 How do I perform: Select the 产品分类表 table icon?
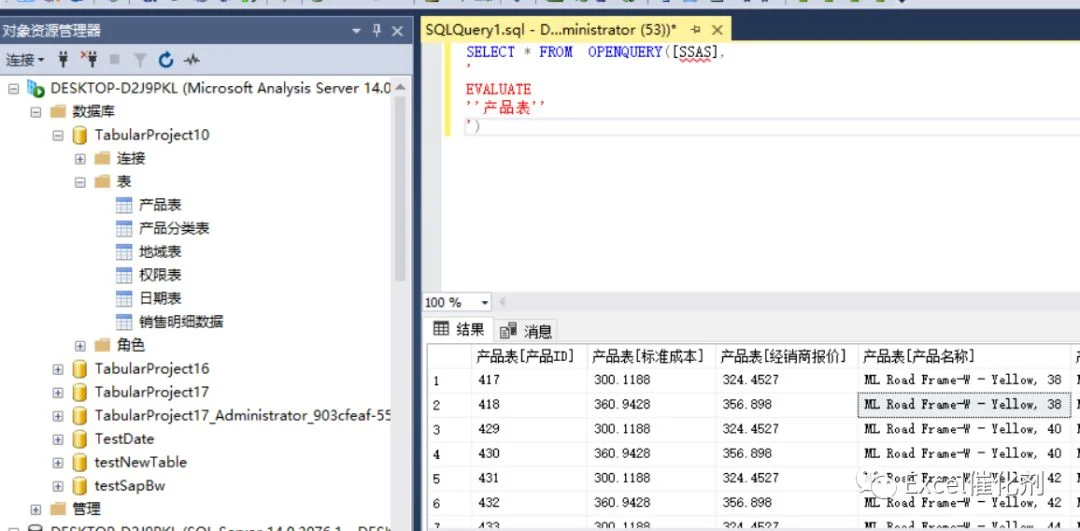click(x=124, y=229)
